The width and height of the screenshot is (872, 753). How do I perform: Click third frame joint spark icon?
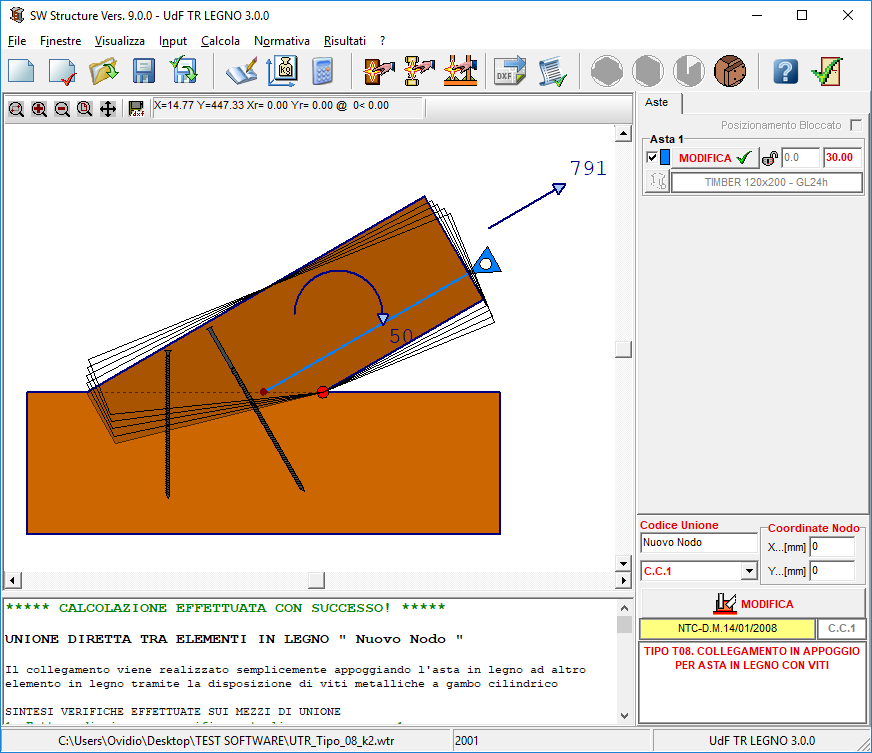pyautogui.click(x=460, y=71)
